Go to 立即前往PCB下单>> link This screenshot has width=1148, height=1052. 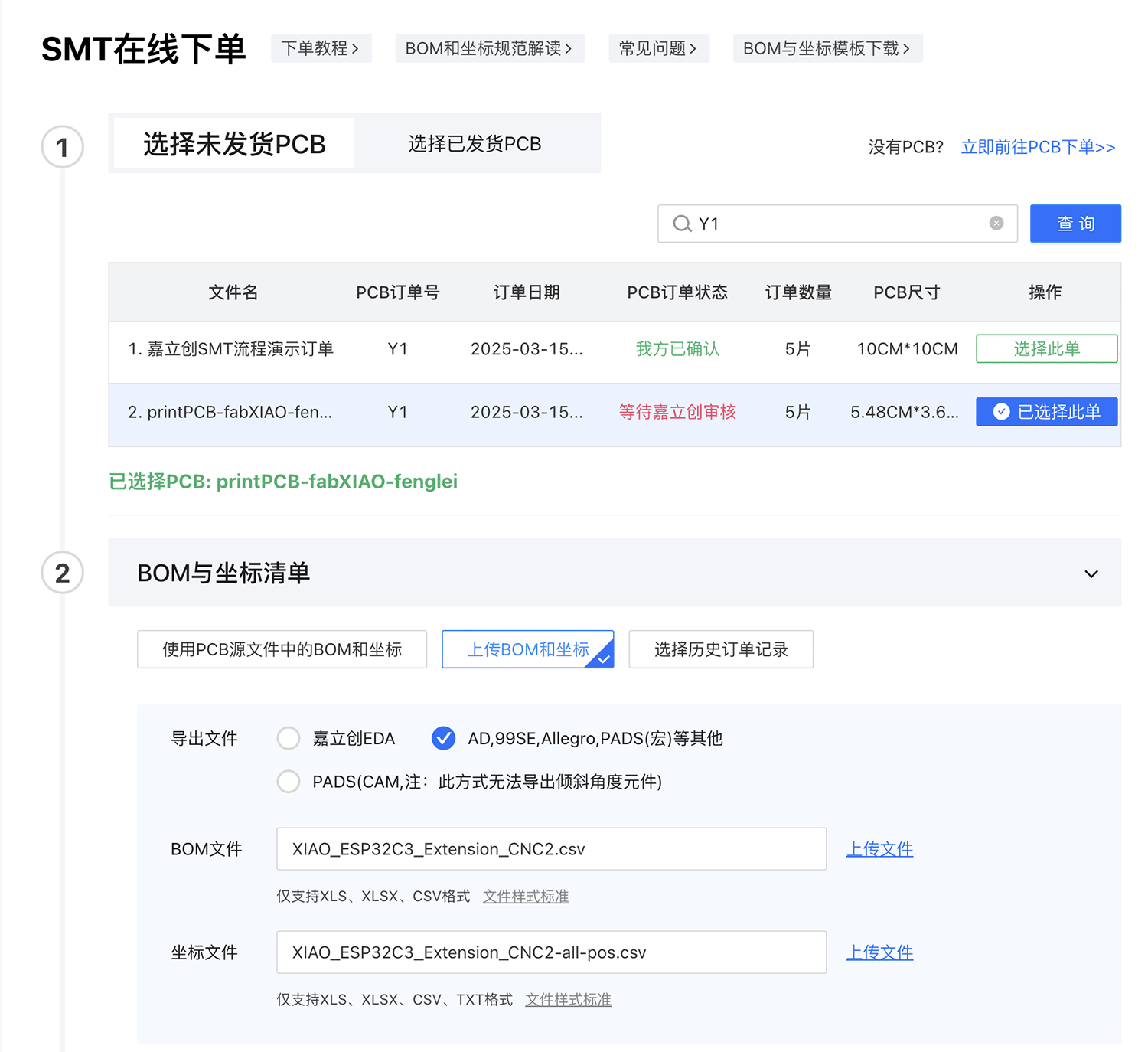pyautogui.click(x=1038, y=147)
